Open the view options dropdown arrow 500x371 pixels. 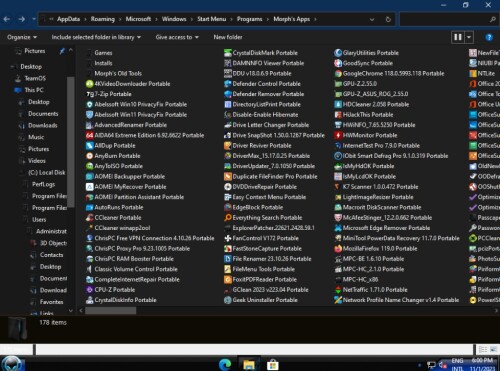coord(469,37)
